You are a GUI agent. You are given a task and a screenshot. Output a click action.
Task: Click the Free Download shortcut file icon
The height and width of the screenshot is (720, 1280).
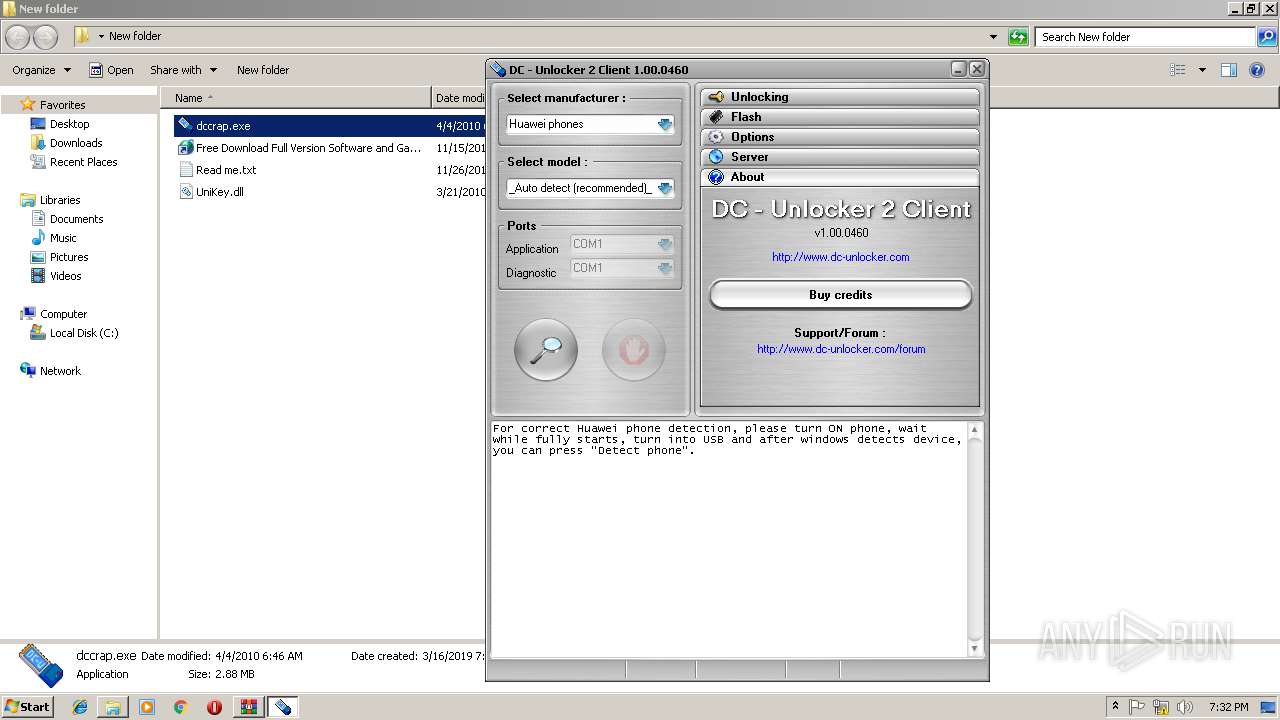click(186, 148)
